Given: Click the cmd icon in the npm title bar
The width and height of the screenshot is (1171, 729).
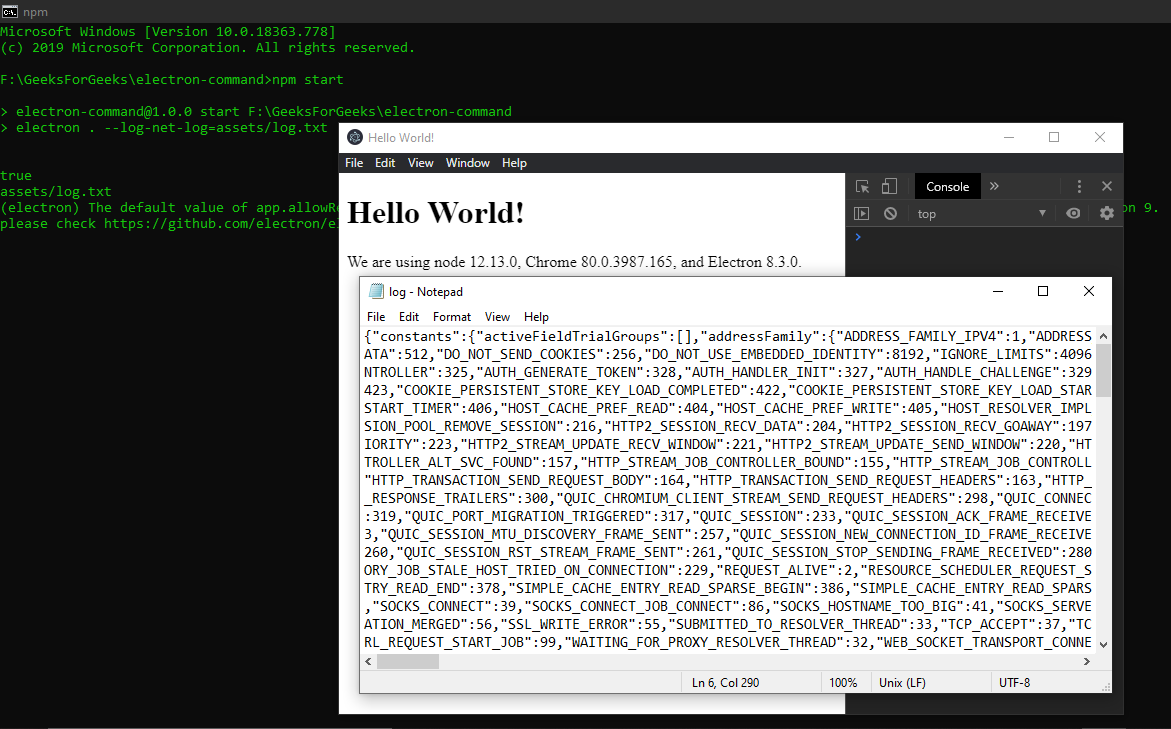Looking at the screenshot, I should point(10,11).
